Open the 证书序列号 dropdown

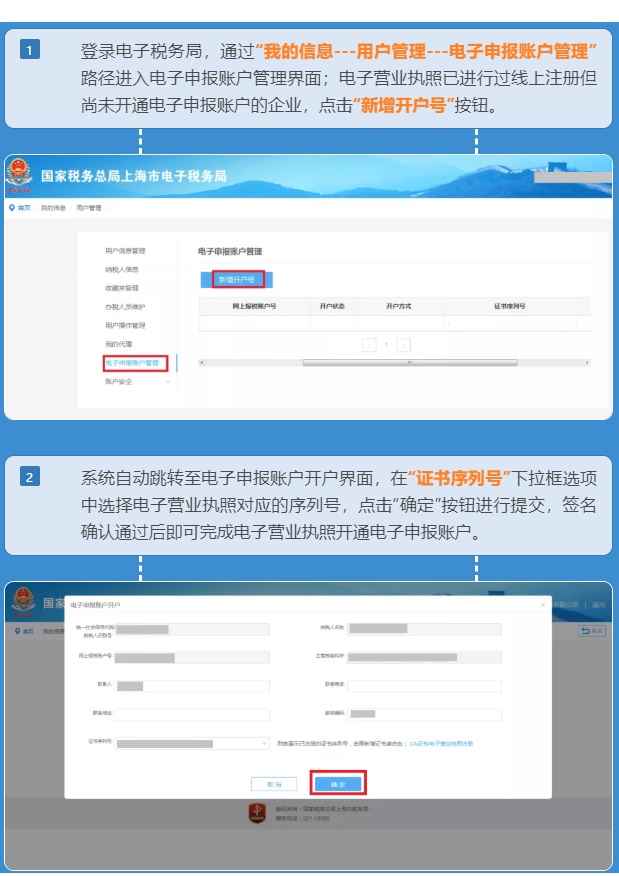[x=192, y=744]
